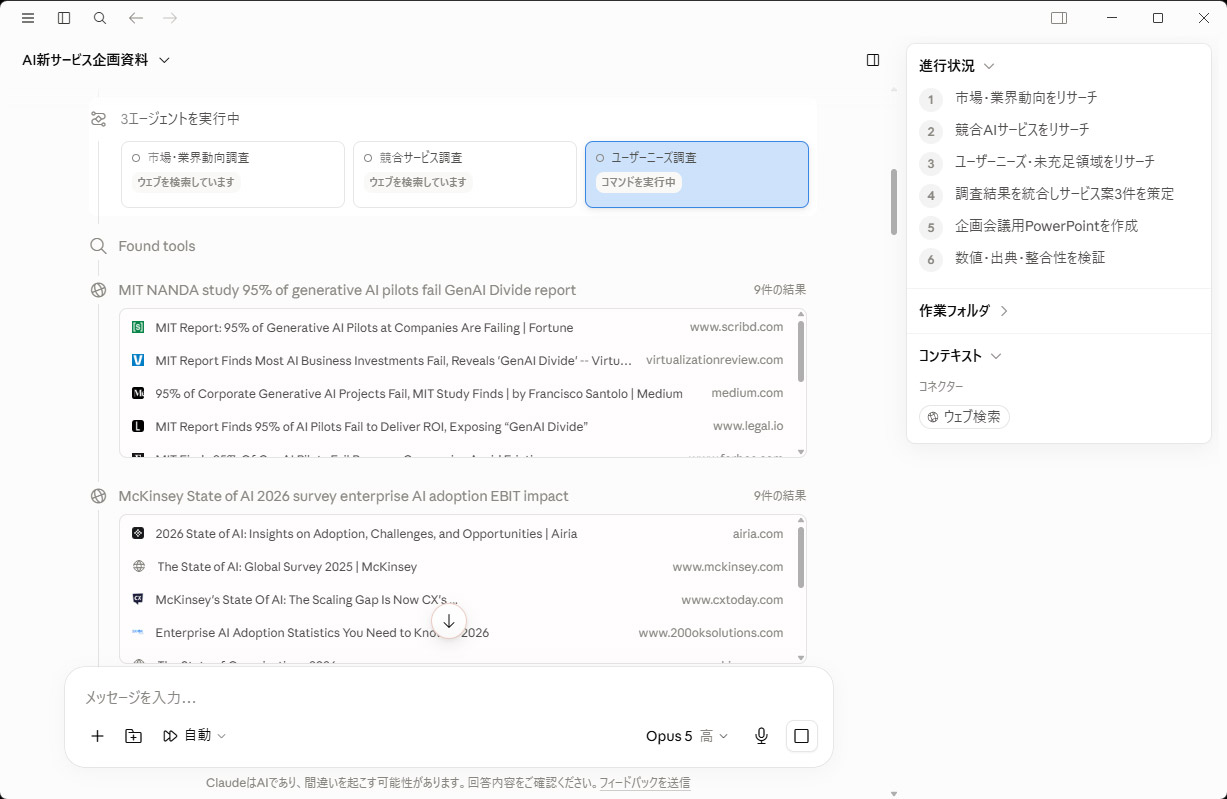Open the Opus 5 高 model selector
The height and width of the screenshot is (799, 1227).
pos(687,736)
